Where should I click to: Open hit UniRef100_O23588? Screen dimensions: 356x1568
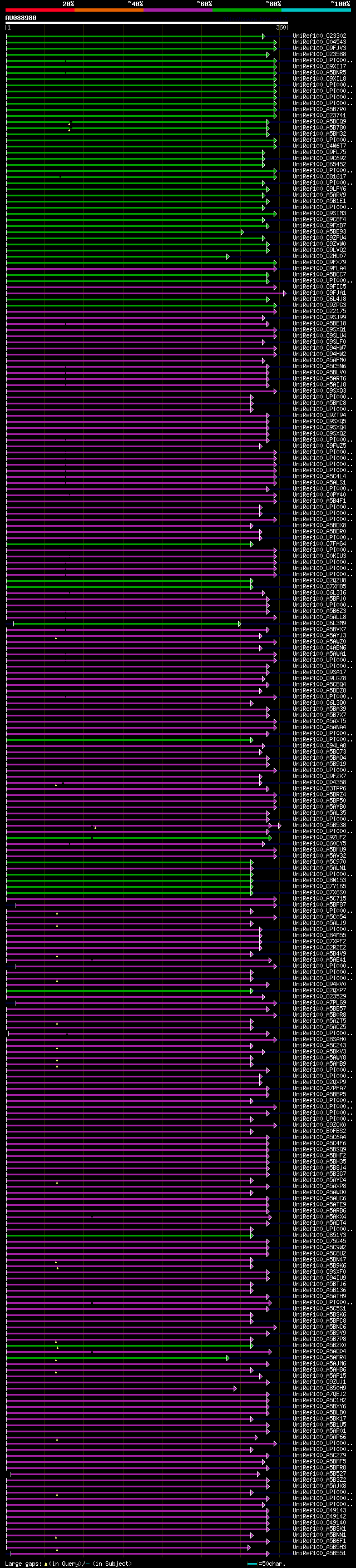(319, 55)
